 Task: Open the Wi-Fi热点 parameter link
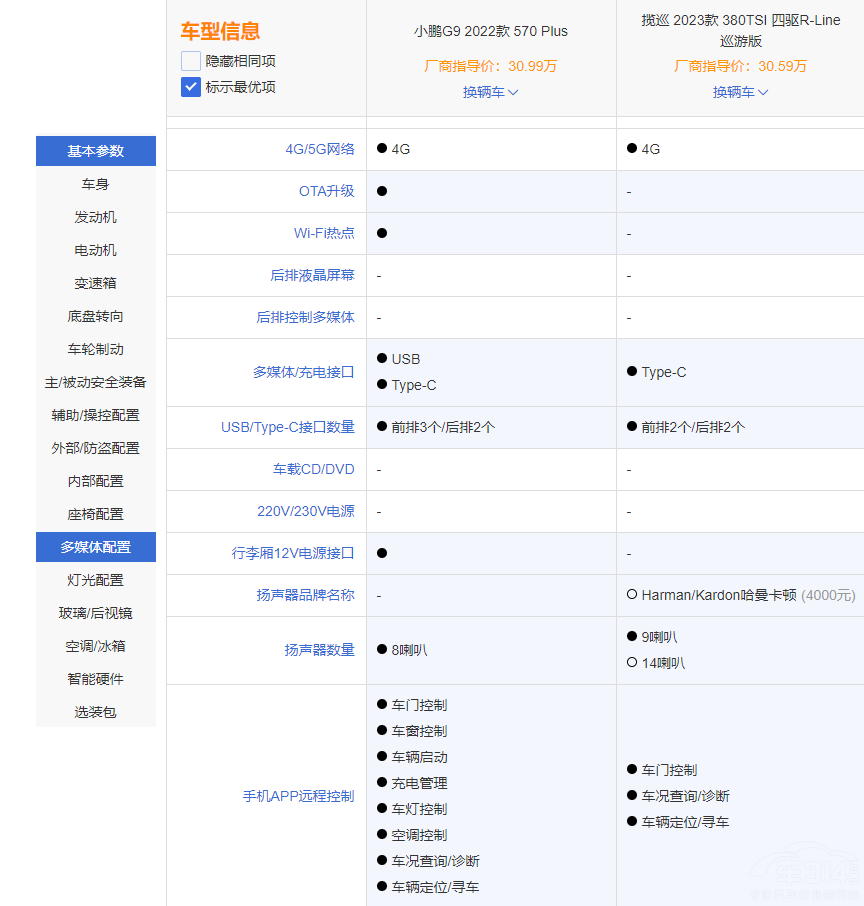tap(323, 233)
